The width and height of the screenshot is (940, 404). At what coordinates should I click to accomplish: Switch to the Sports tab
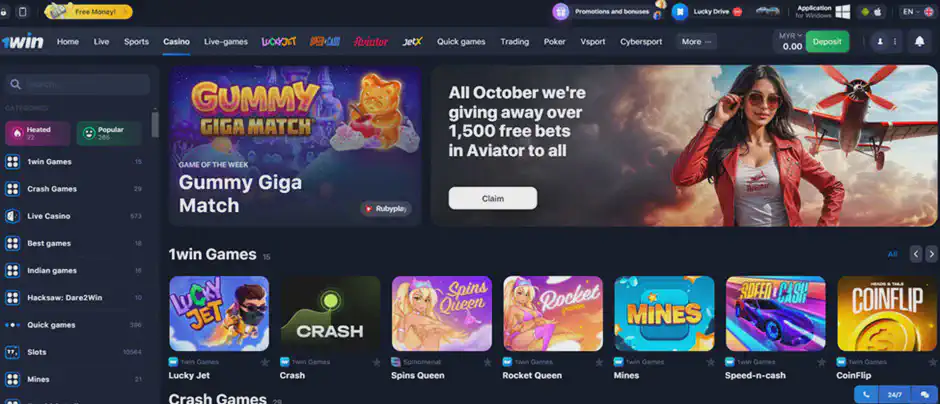click(x=136, y=42)
